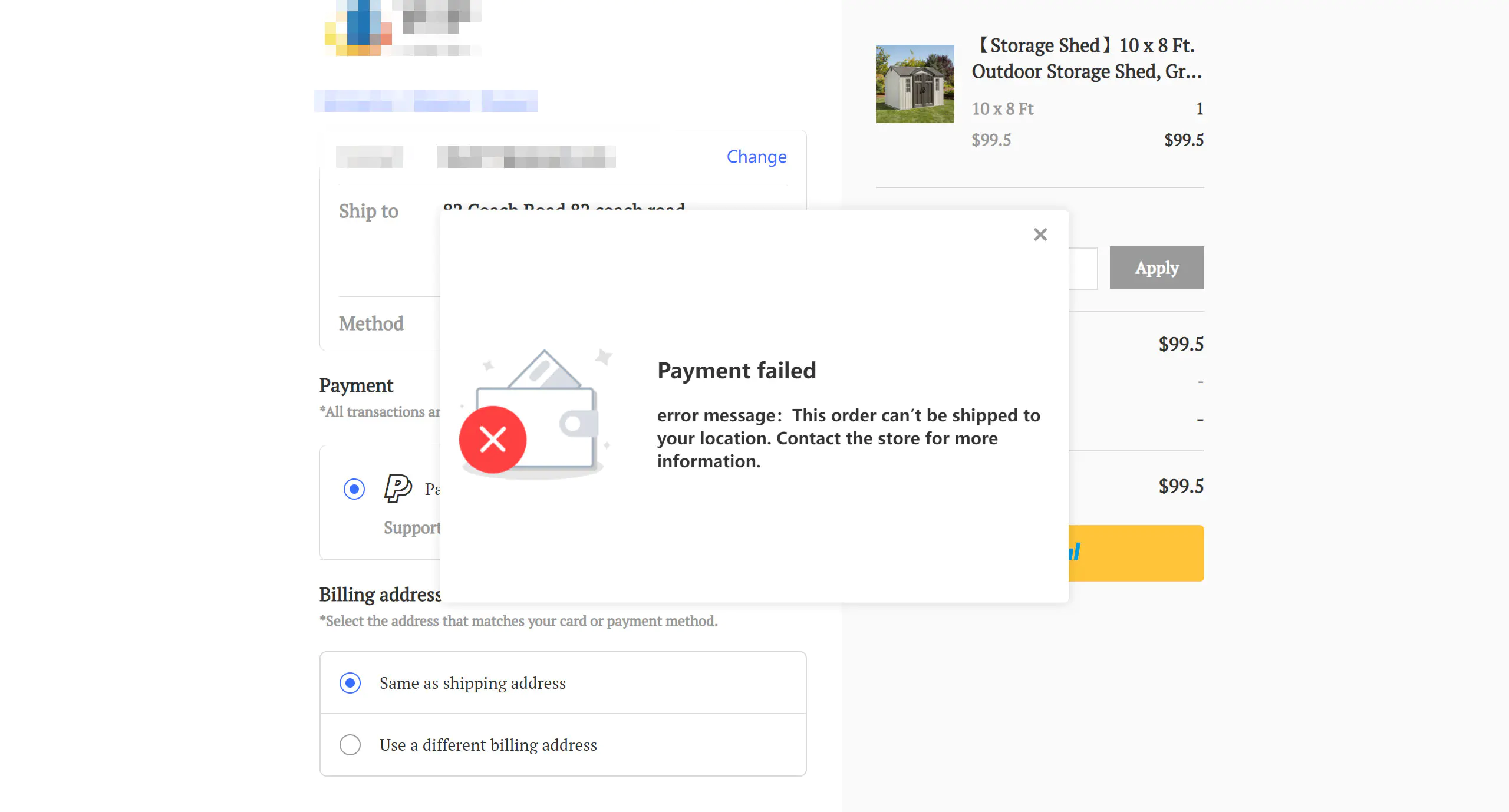Select the PayPal payment radio button
This screenshot has height=812, width=1509.
(x=354, y=489)
